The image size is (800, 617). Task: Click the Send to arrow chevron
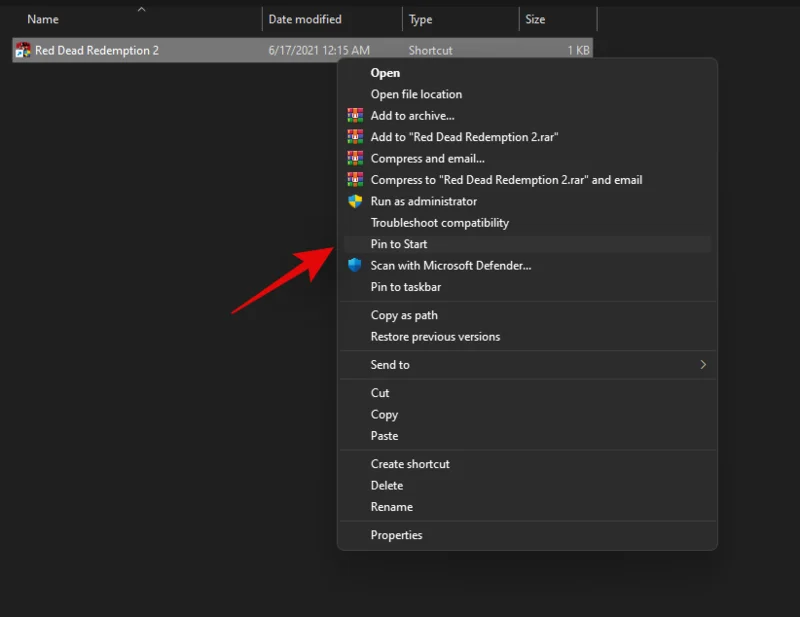point(703,364)
